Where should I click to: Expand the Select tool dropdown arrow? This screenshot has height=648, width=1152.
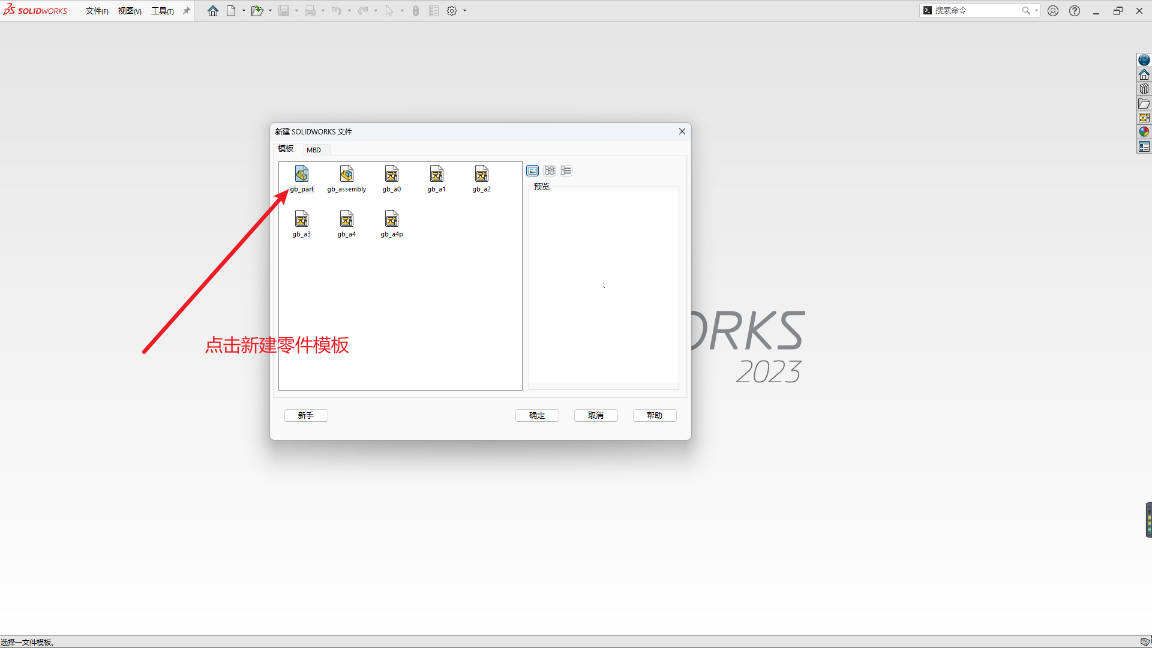(401, 11)
